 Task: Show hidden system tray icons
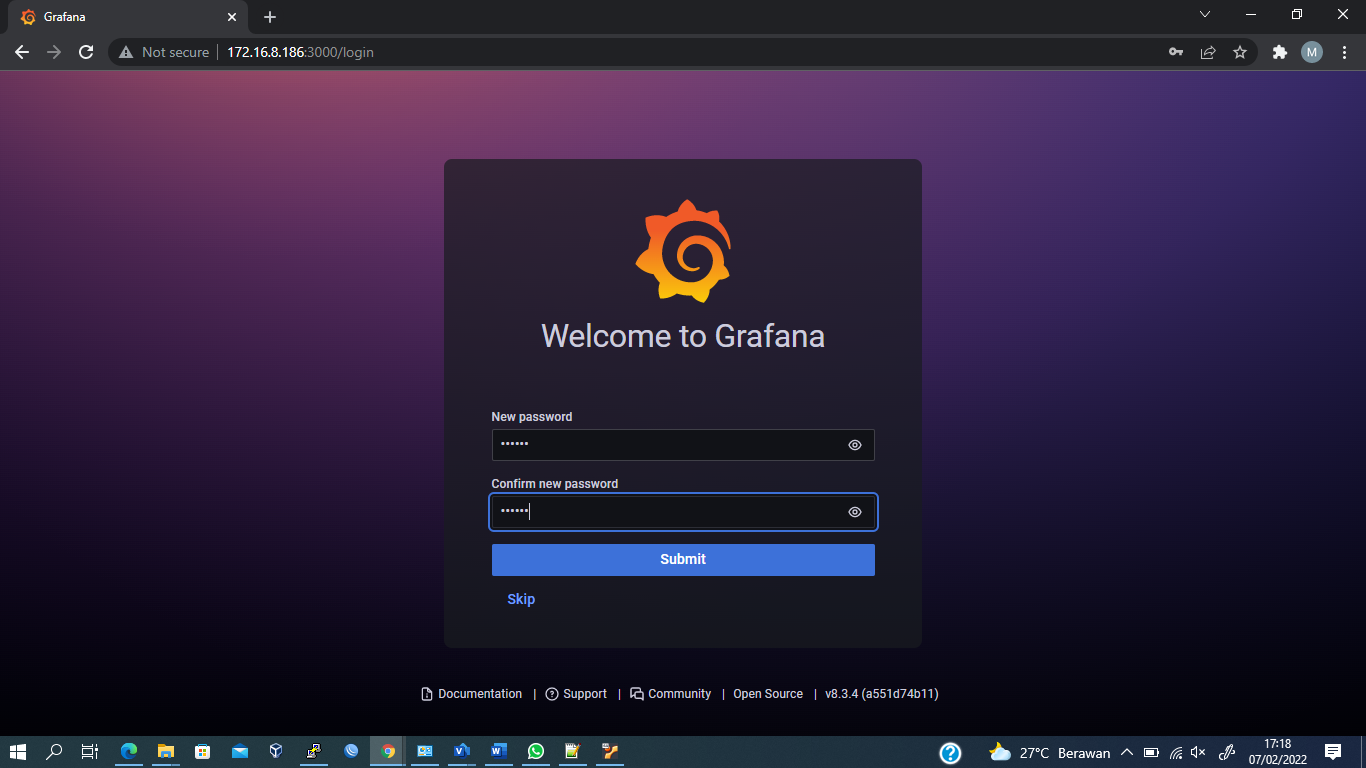[x=1127, y=752]
